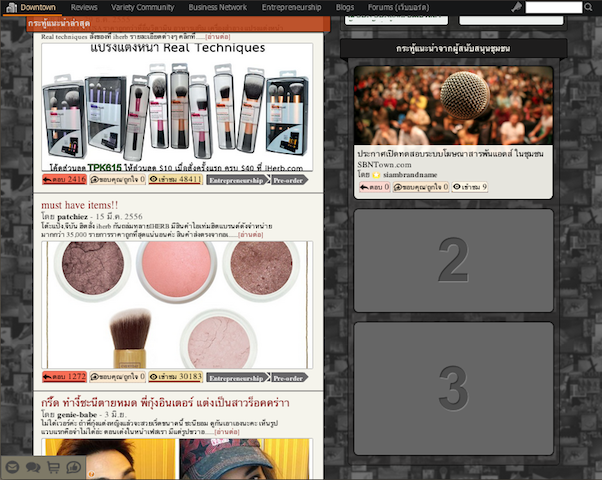Open the "must have items!!" post title
This screenshot has height=480, width=602.
tap(79, 205)
